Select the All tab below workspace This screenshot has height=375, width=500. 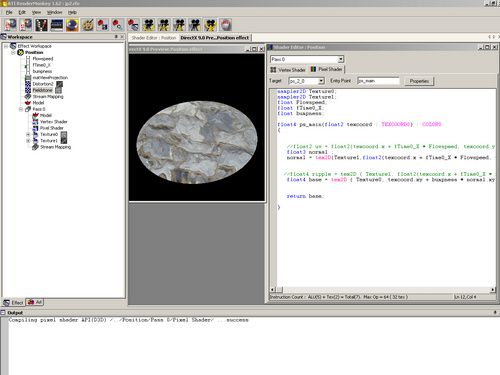[x=35, y=302]
